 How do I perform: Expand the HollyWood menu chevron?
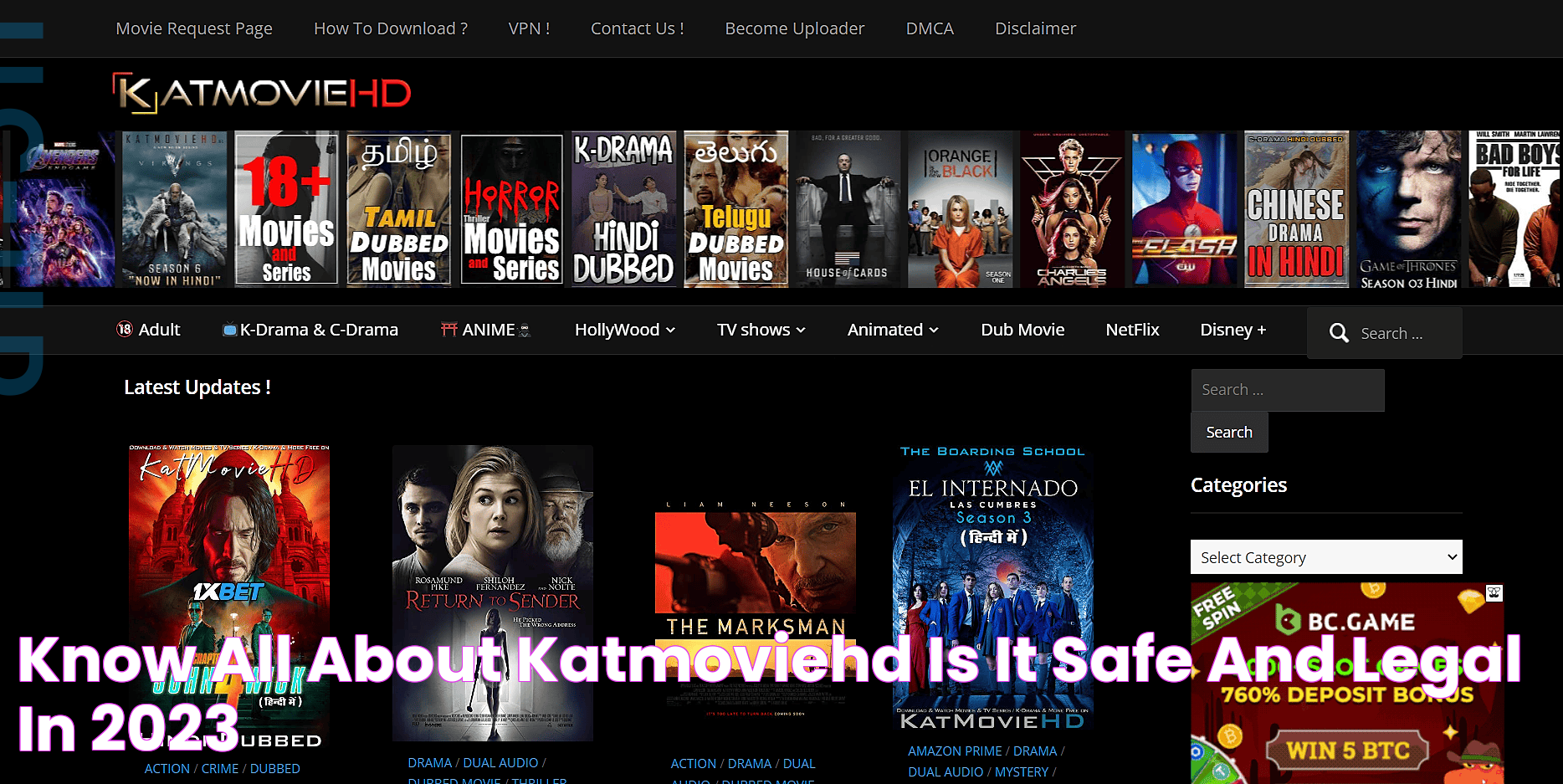pyautogui.click(x=670, y=331)
